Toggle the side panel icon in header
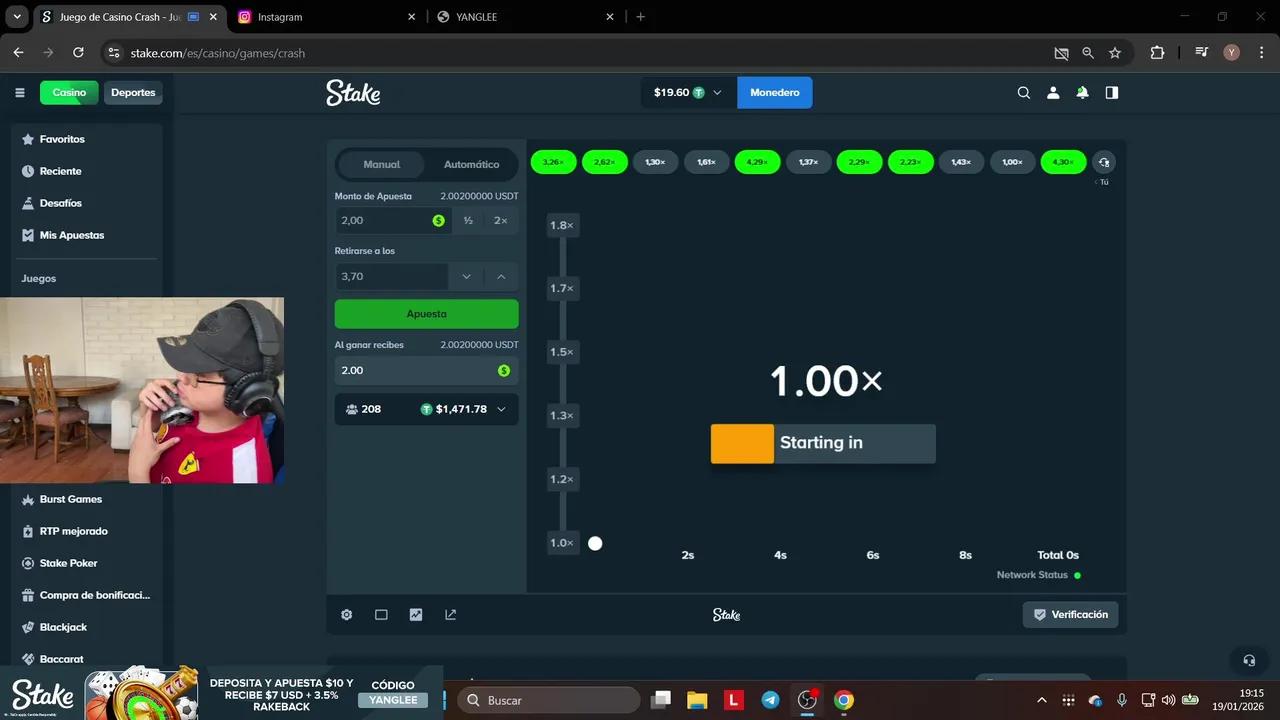The width and height of the screenshot is (1280, 720). click(1112, 93)
